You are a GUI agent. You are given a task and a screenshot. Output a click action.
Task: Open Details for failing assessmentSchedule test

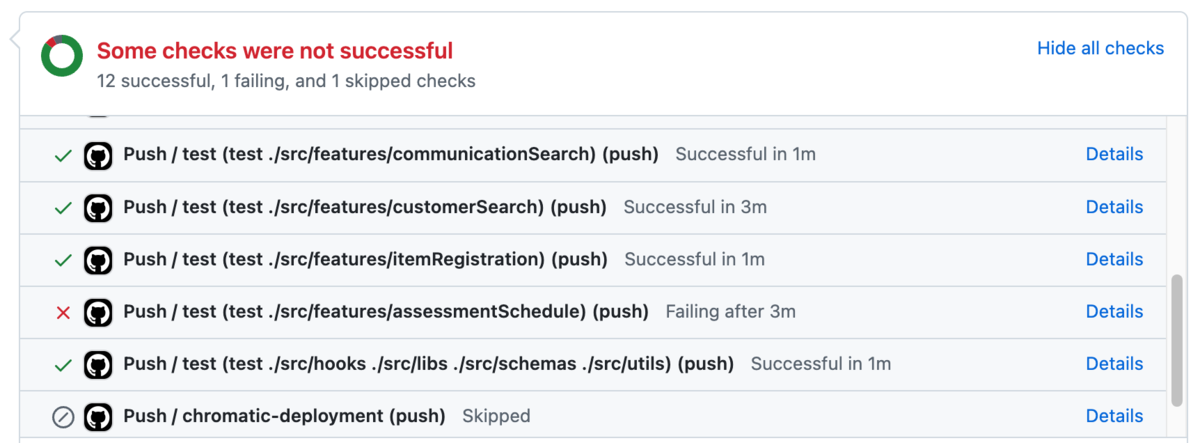click(1114, 311)
